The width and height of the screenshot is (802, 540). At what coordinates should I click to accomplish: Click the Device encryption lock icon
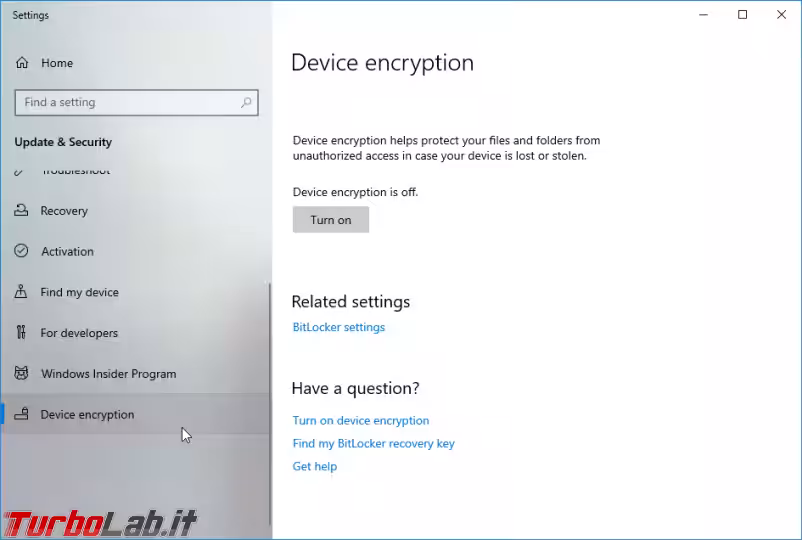[21, 414]
